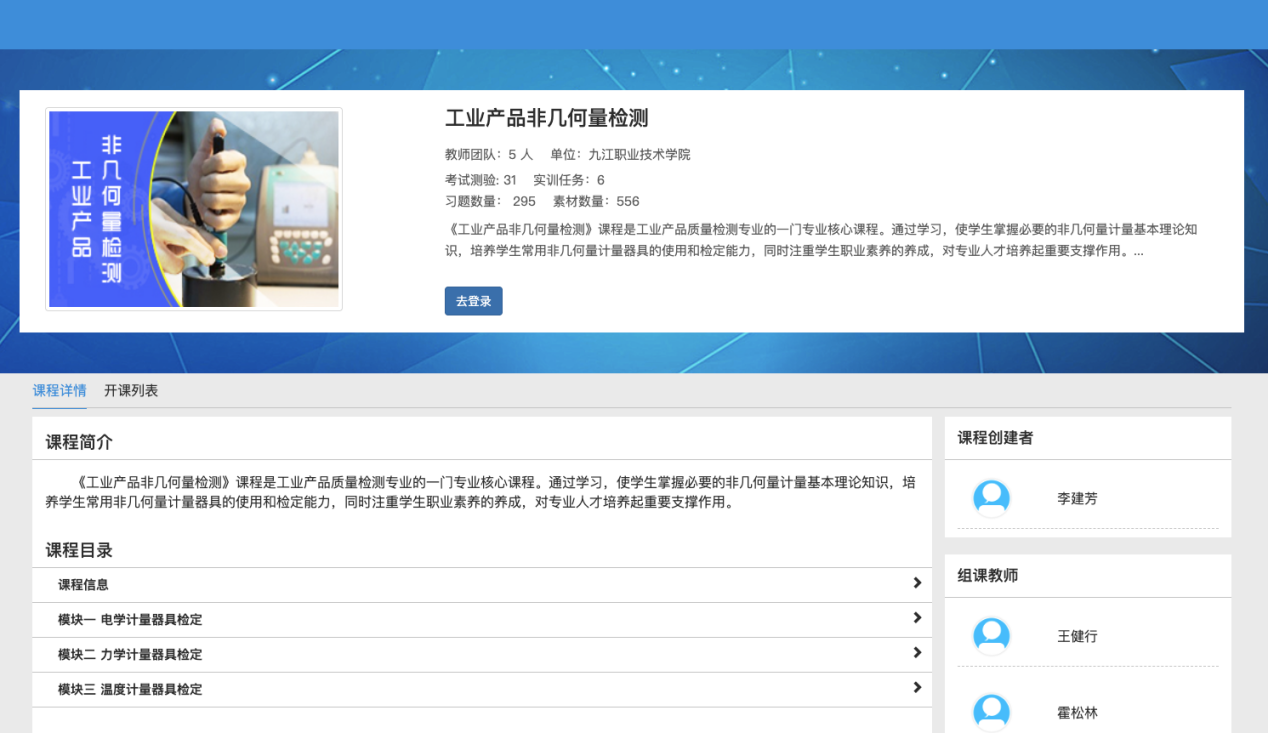Switch to the 课程详情 tab
The width and height of the screenshot is (1268, 733).
59,391
